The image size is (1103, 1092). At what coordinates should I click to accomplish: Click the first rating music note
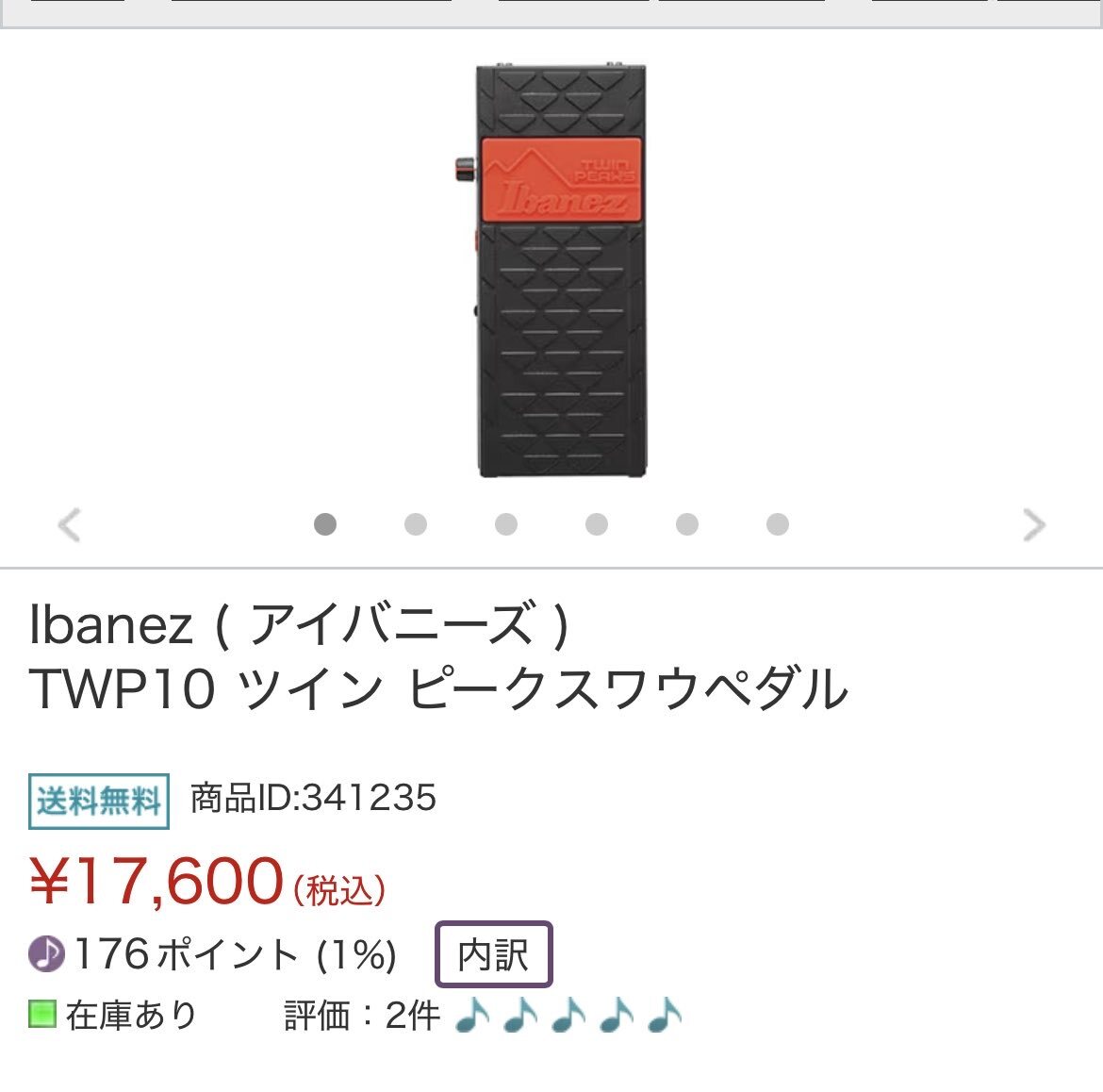[x=472, y=1015]
